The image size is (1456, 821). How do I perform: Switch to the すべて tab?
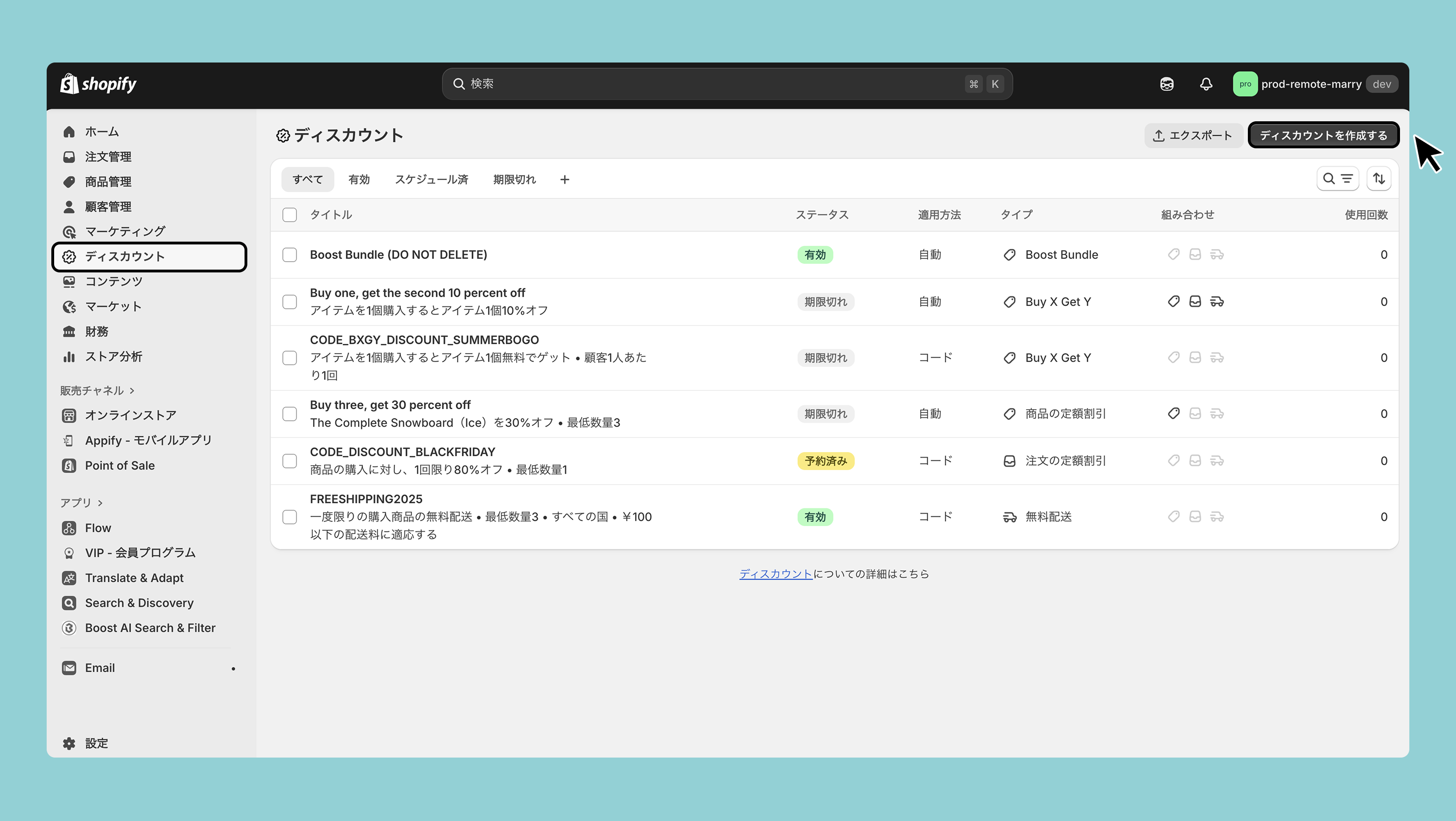(x=308, y=179)
